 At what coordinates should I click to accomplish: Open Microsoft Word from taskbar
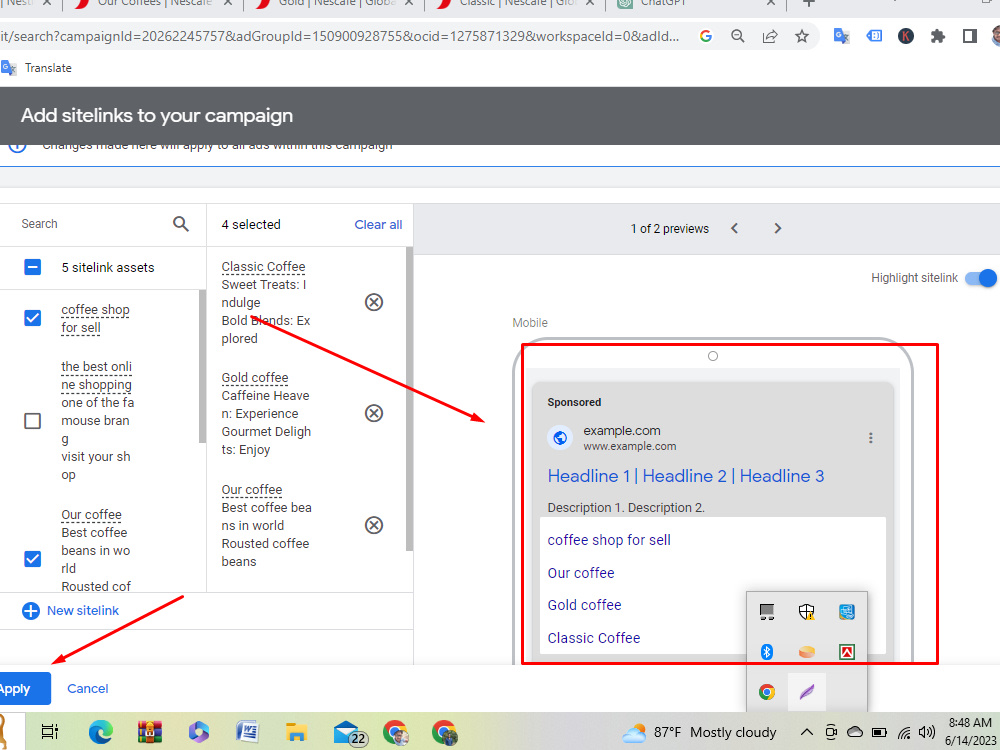[x=247, y=732]
